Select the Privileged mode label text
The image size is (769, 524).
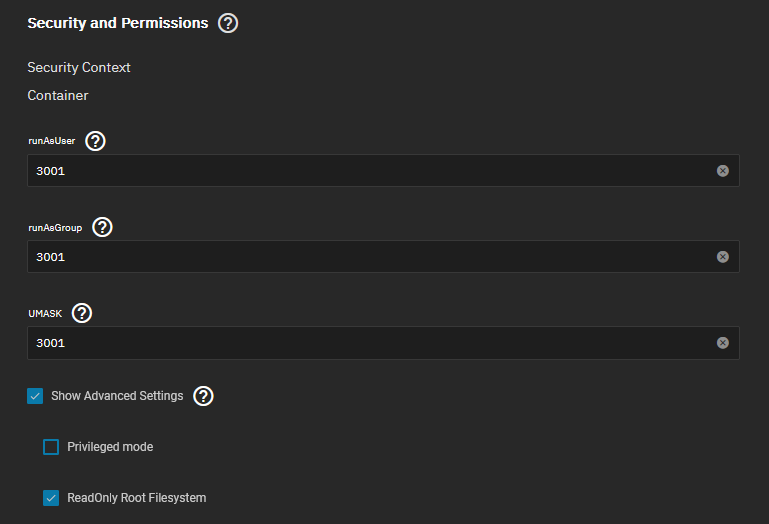[x=110, y=447]
